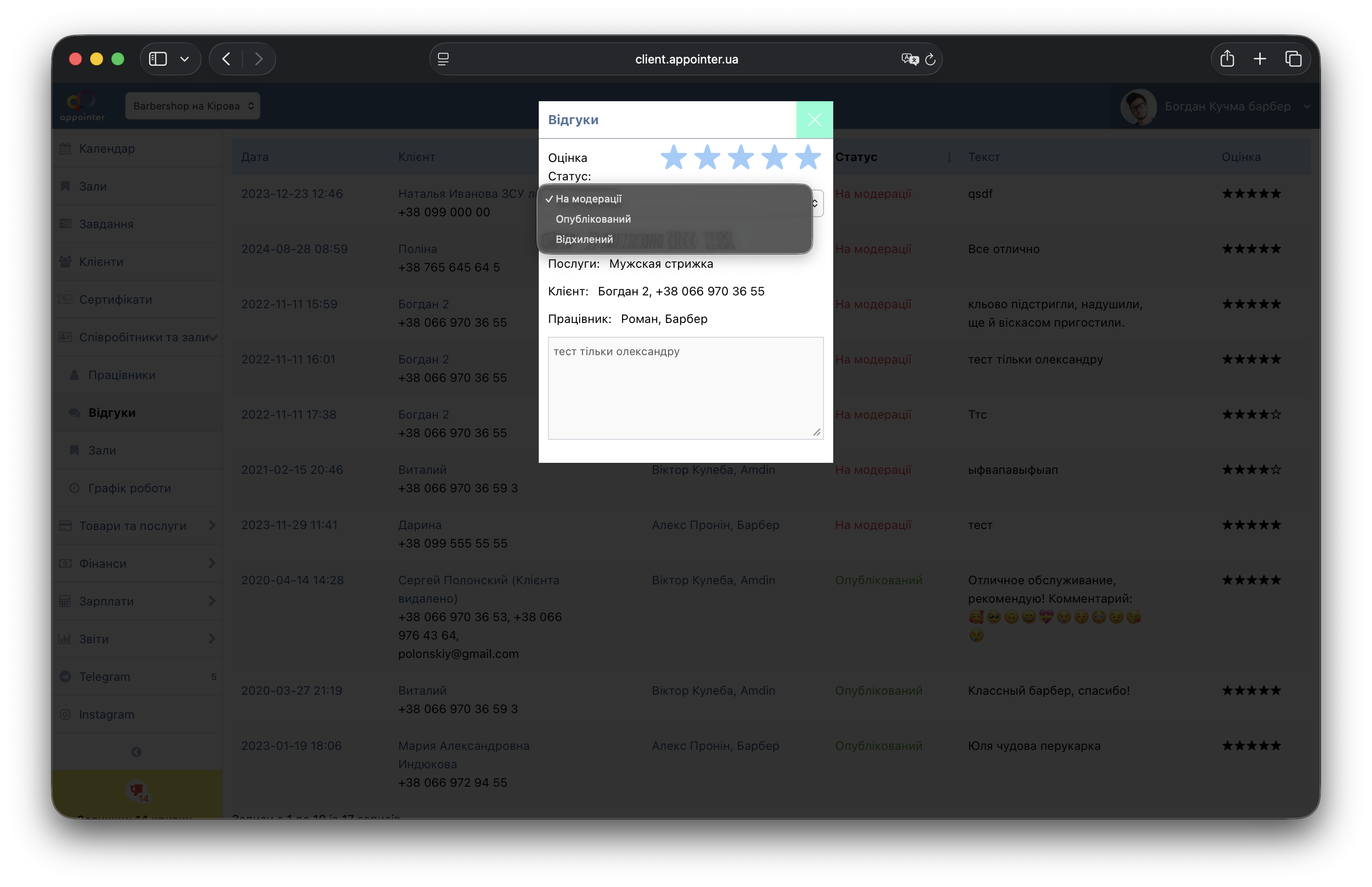Click Safari share icon

click(x=1227, y=59)
